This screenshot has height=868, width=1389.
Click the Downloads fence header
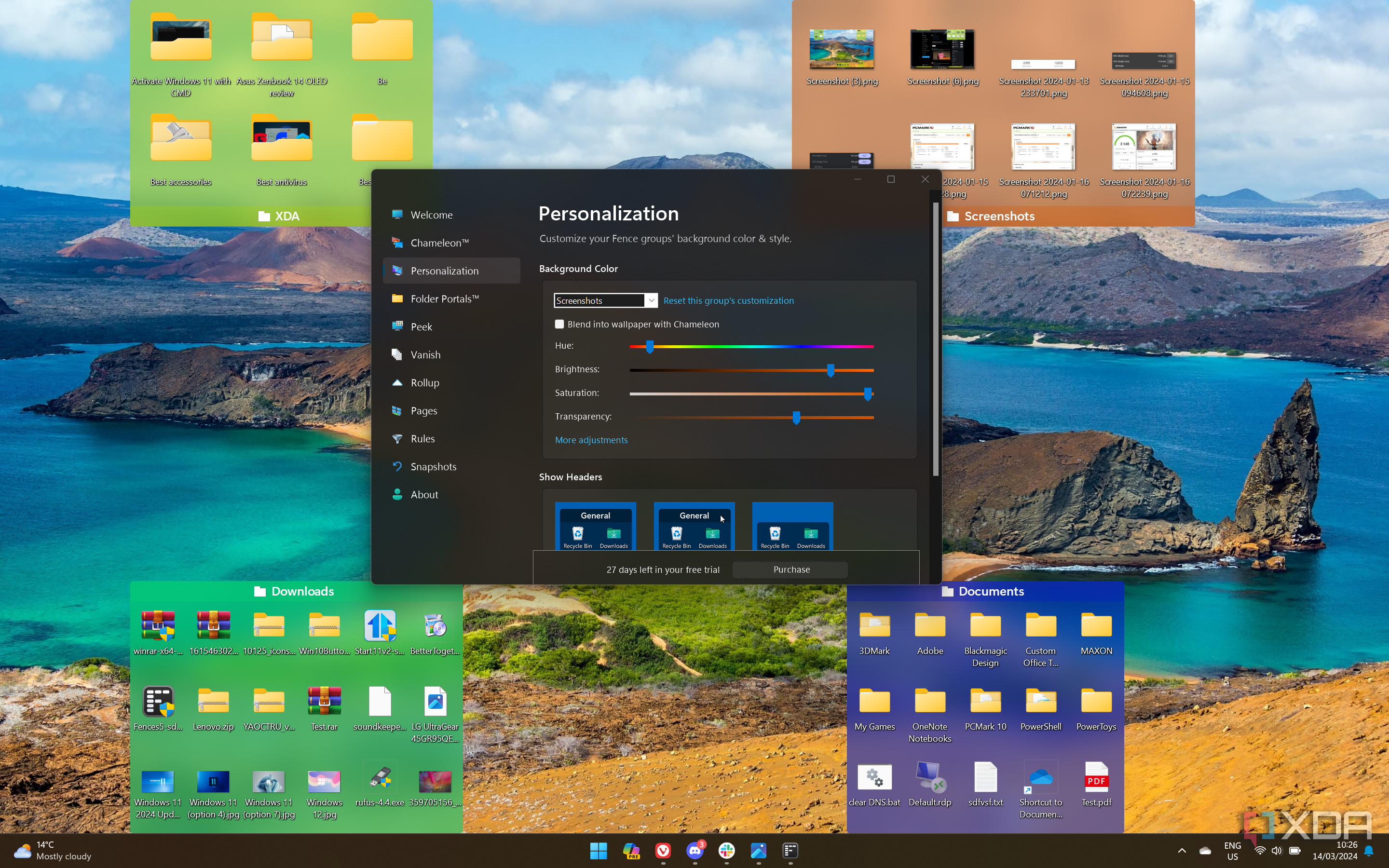point(296,591)
